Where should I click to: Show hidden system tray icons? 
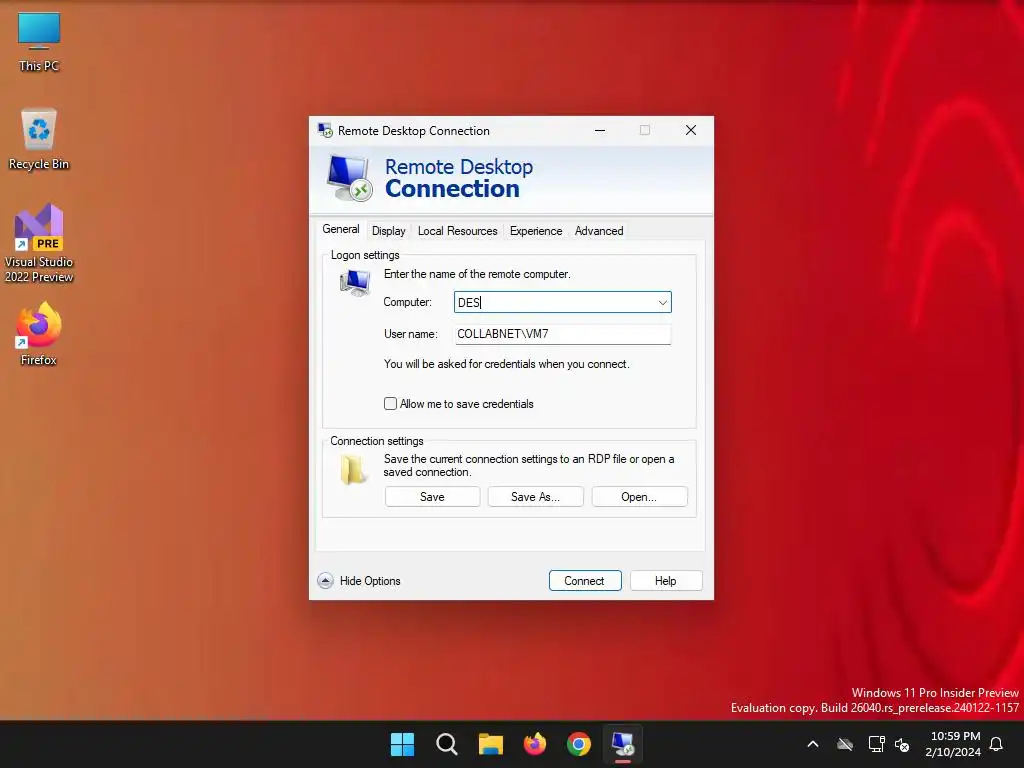click(x=813, y=744)
